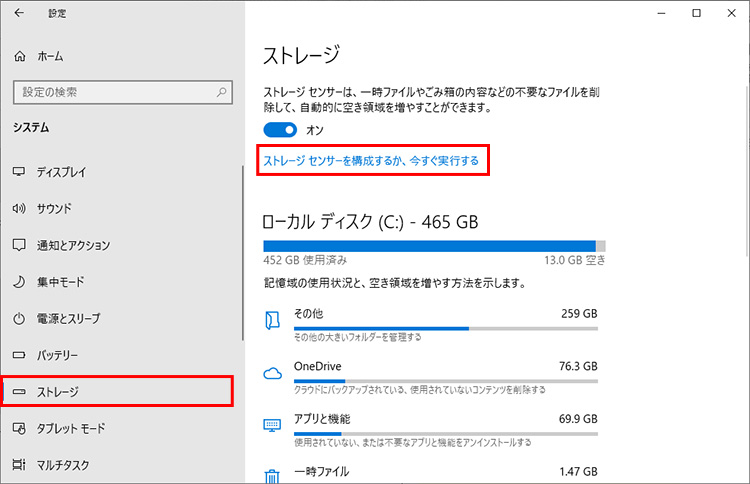Click the OneDrive cloud icon
This screenshot has height=484, width=750.
click(x=272, y=373)
